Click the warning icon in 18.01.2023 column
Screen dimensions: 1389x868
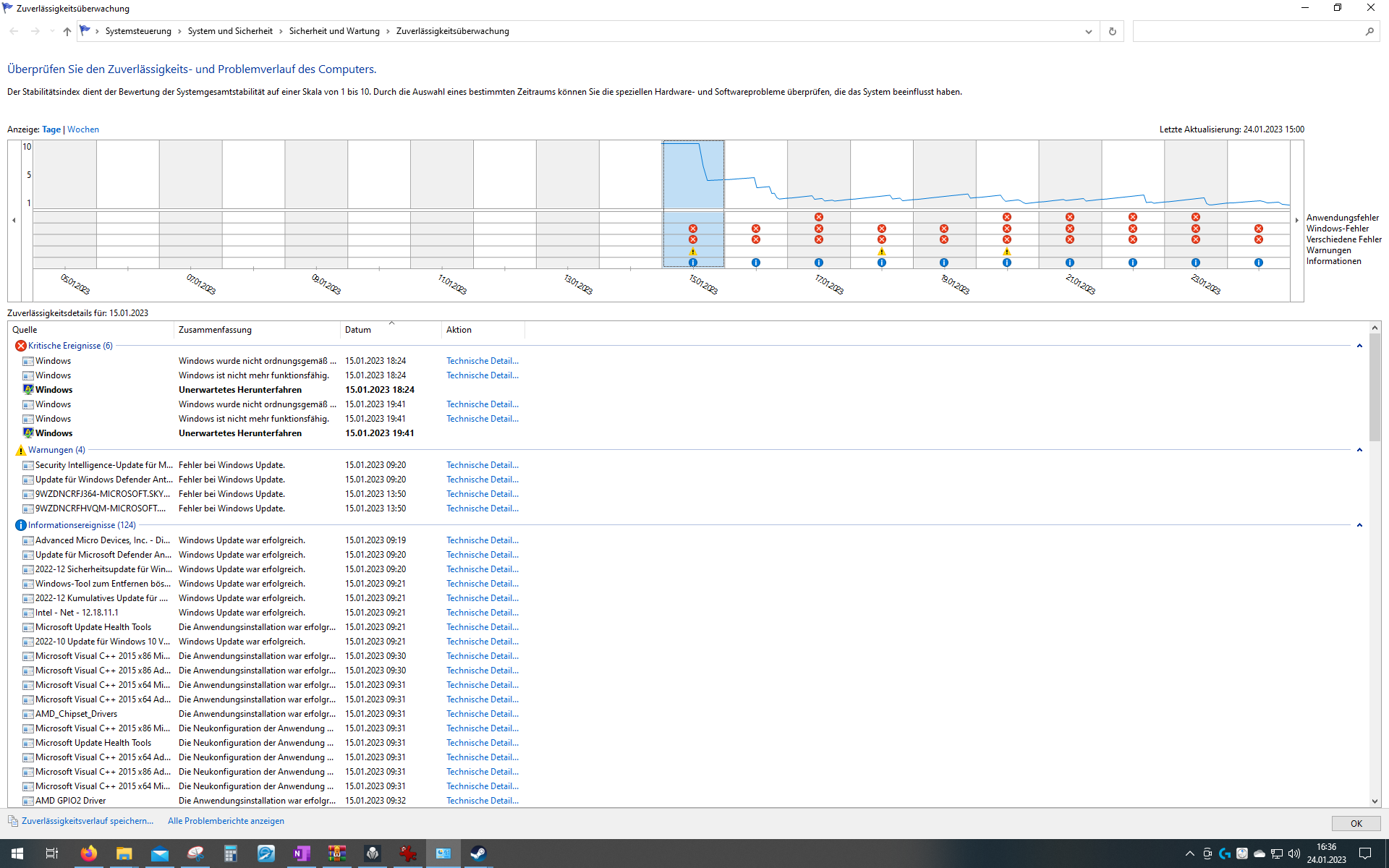pyautogui.click(x=881, y=252)
